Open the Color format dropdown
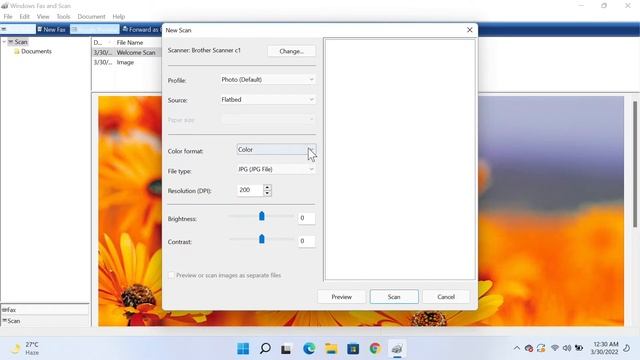Screen dimensions: 640x360 point(276,150)
